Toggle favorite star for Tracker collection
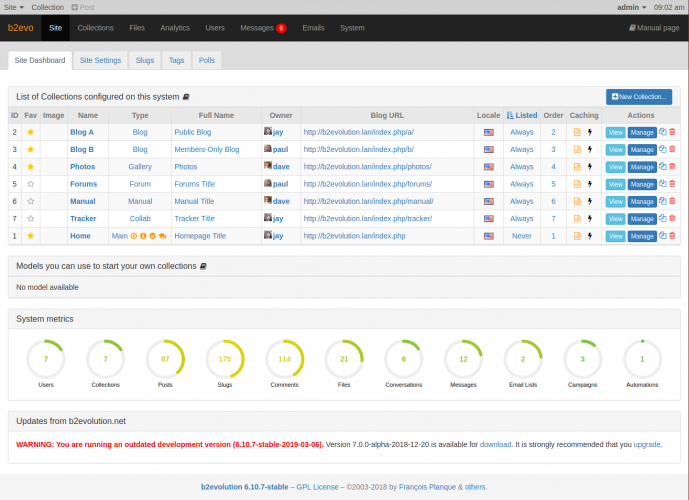Viewport: 689px width, 500px height. 30,218
